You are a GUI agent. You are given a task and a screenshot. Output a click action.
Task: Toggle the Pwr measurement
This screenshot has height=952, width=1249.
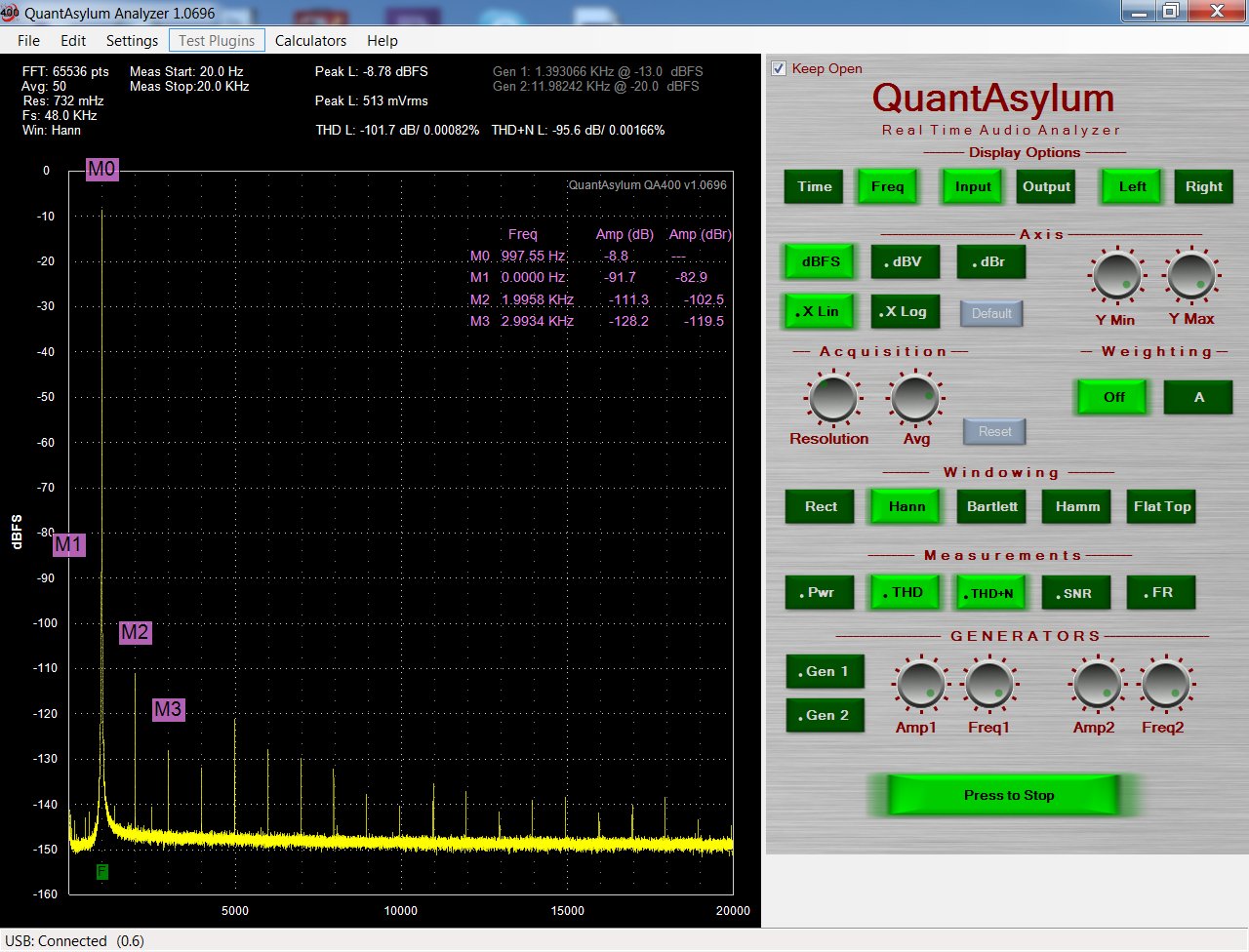pyautogui.click(x=821, y=592)
